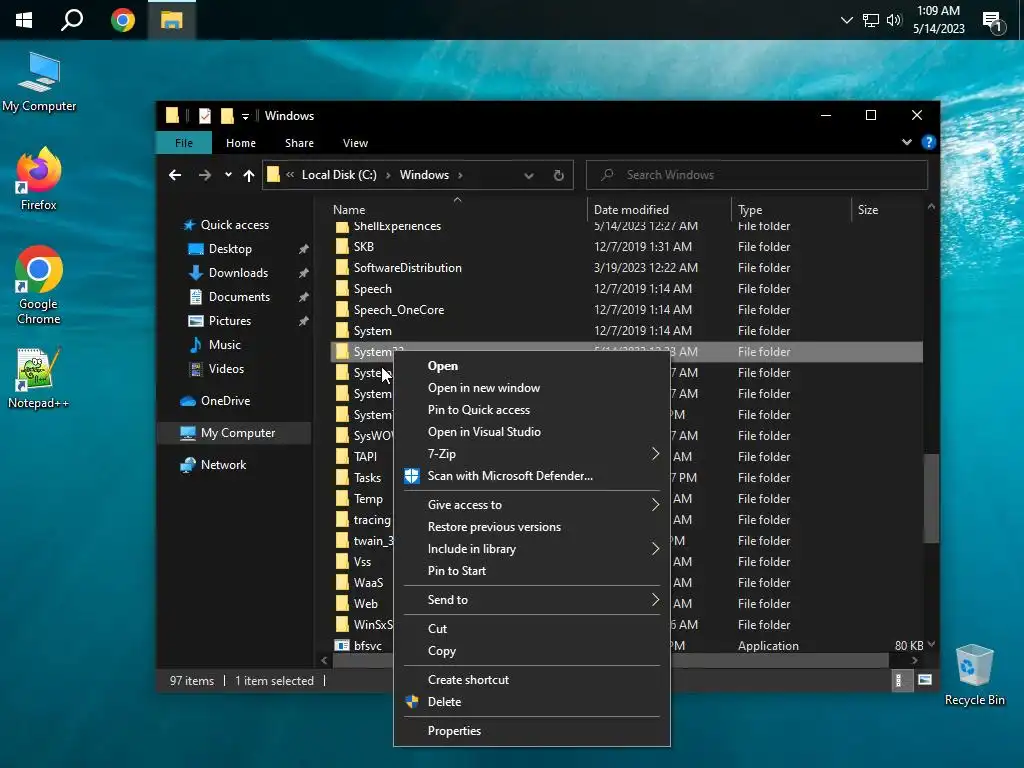Screen dimensions: 1024x768
Task: Expand the ribbon chevron
Action: [x=906, y=142]
